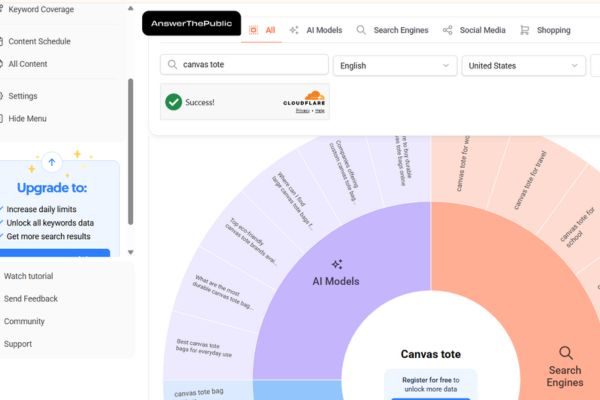The width and height of the screenshot is (600, 400).
Task: Open the Send Feedback link
Action: point(31,299)
